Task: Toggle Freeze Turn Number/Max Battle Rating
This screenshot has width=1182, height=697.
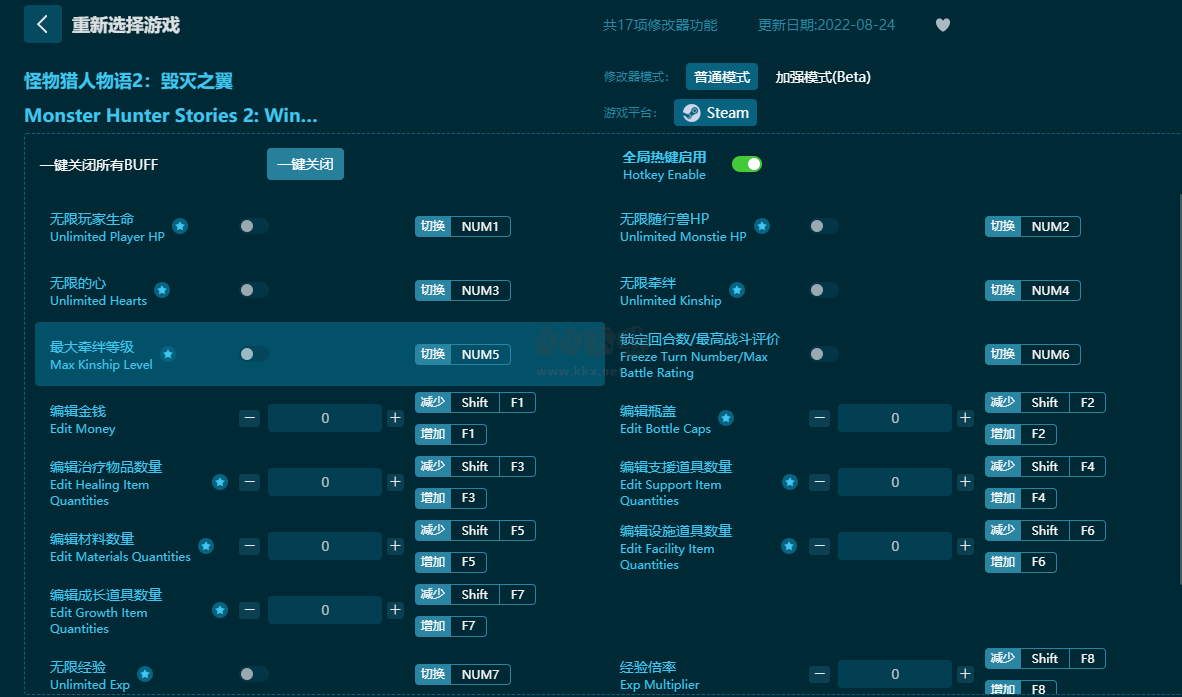Action: pyautogui.click(x=823, y=355)
